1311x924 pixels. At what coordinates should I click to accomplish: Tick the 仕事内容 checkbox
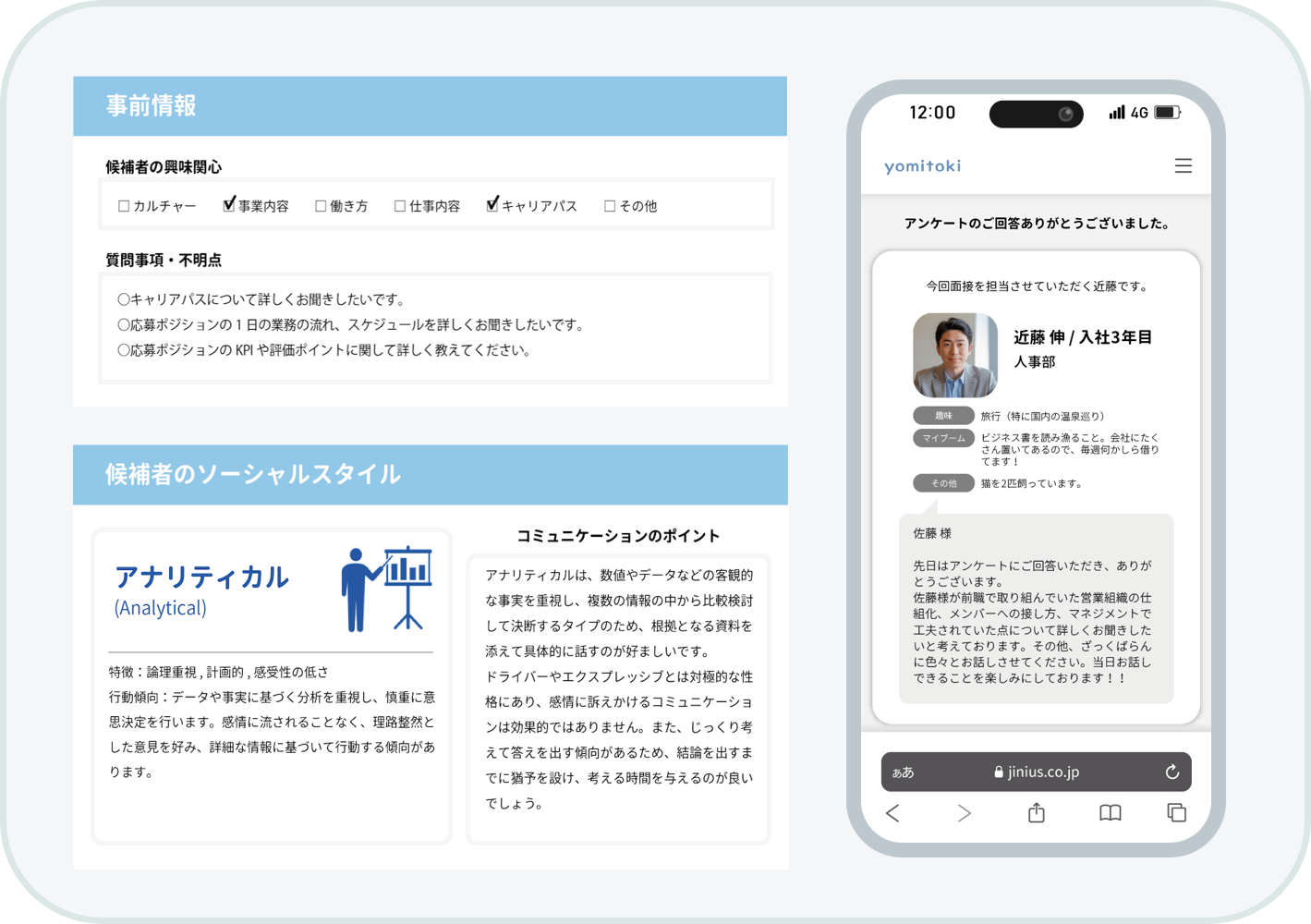(x=400, y=206)
